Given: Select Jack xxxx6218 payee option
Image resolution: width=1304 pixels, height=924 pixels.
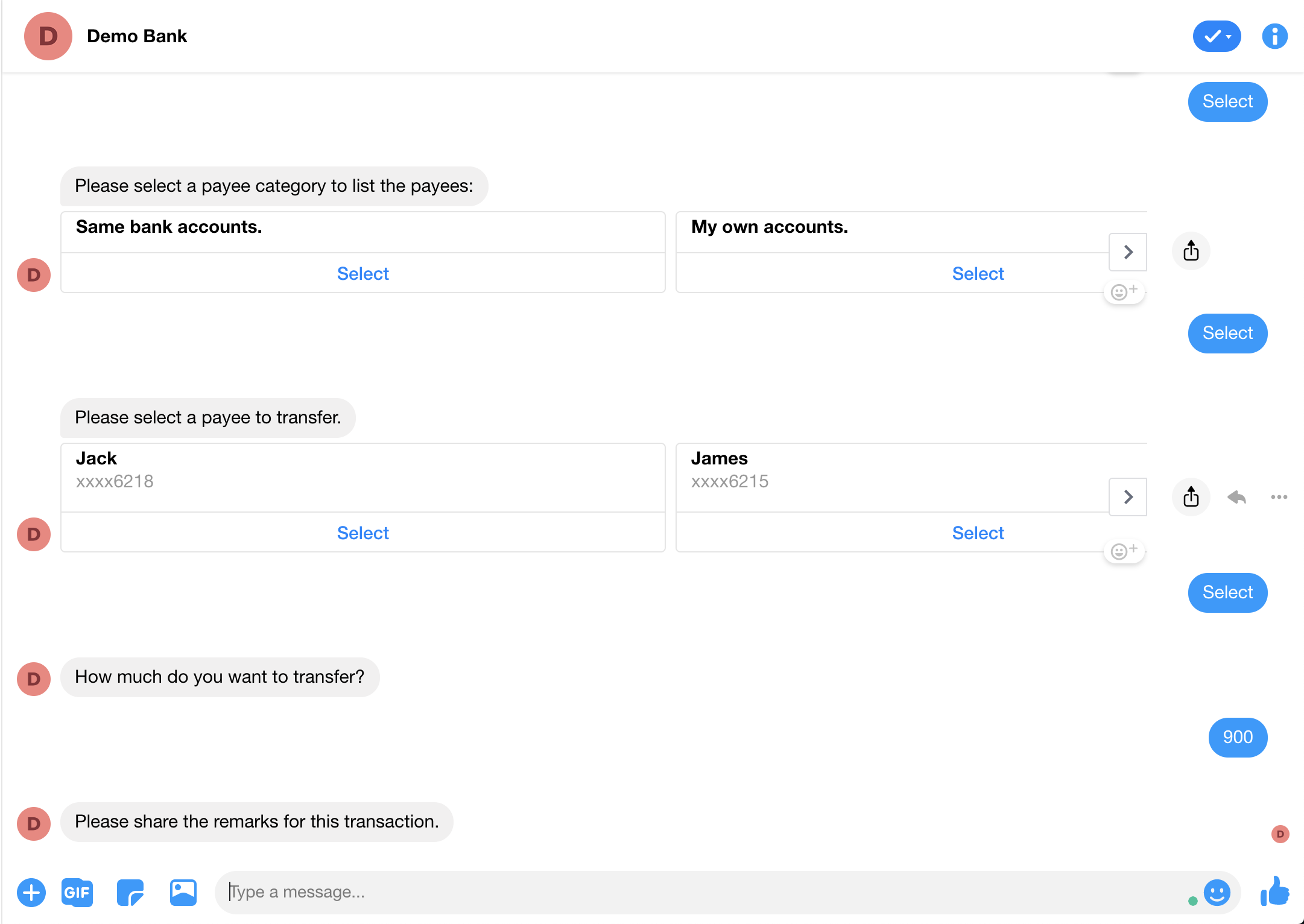Looking at the screenshot, I should pyautogui.click(x=362, y=532).
